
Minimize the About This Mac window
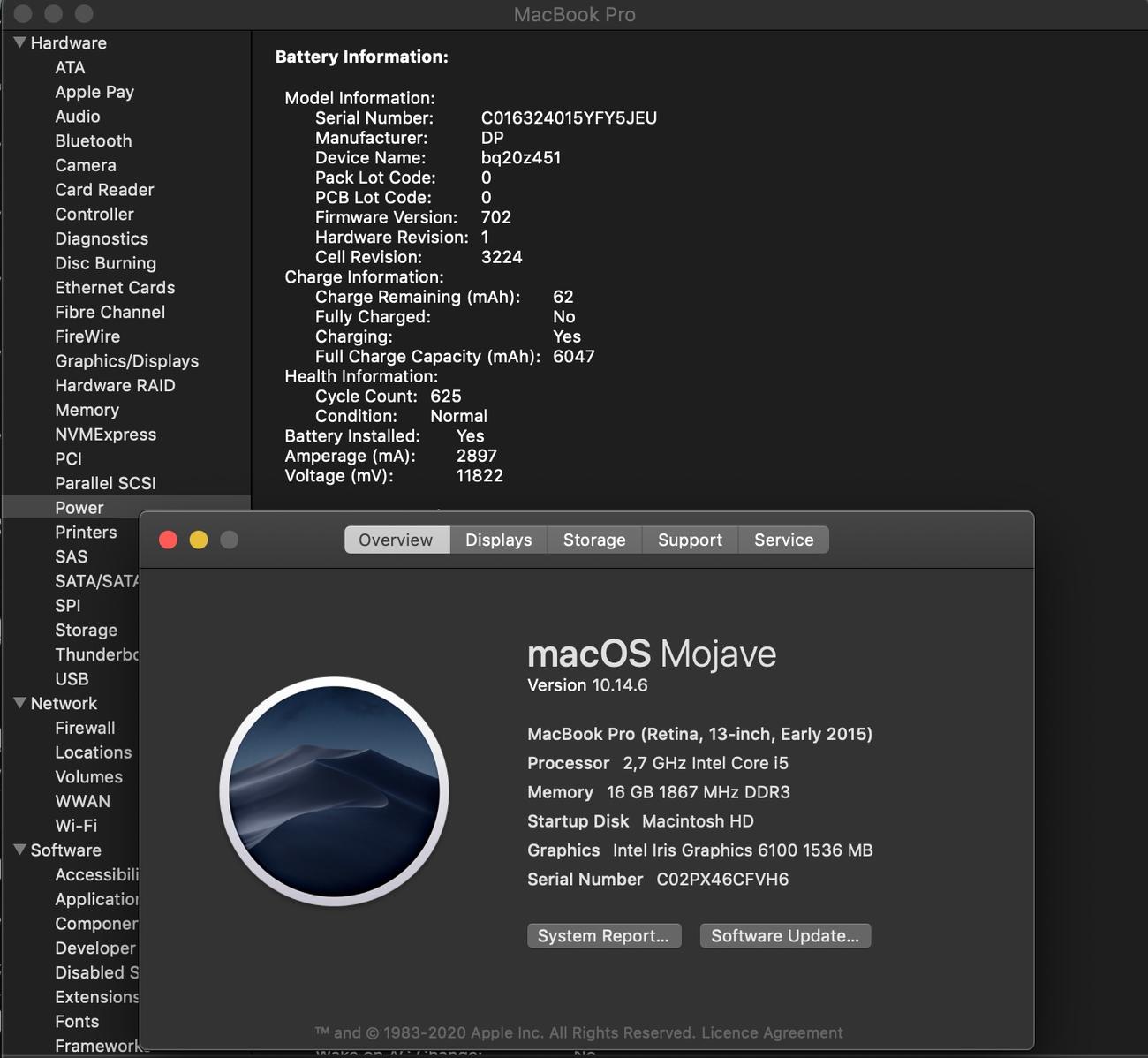(x=199, y=540)
